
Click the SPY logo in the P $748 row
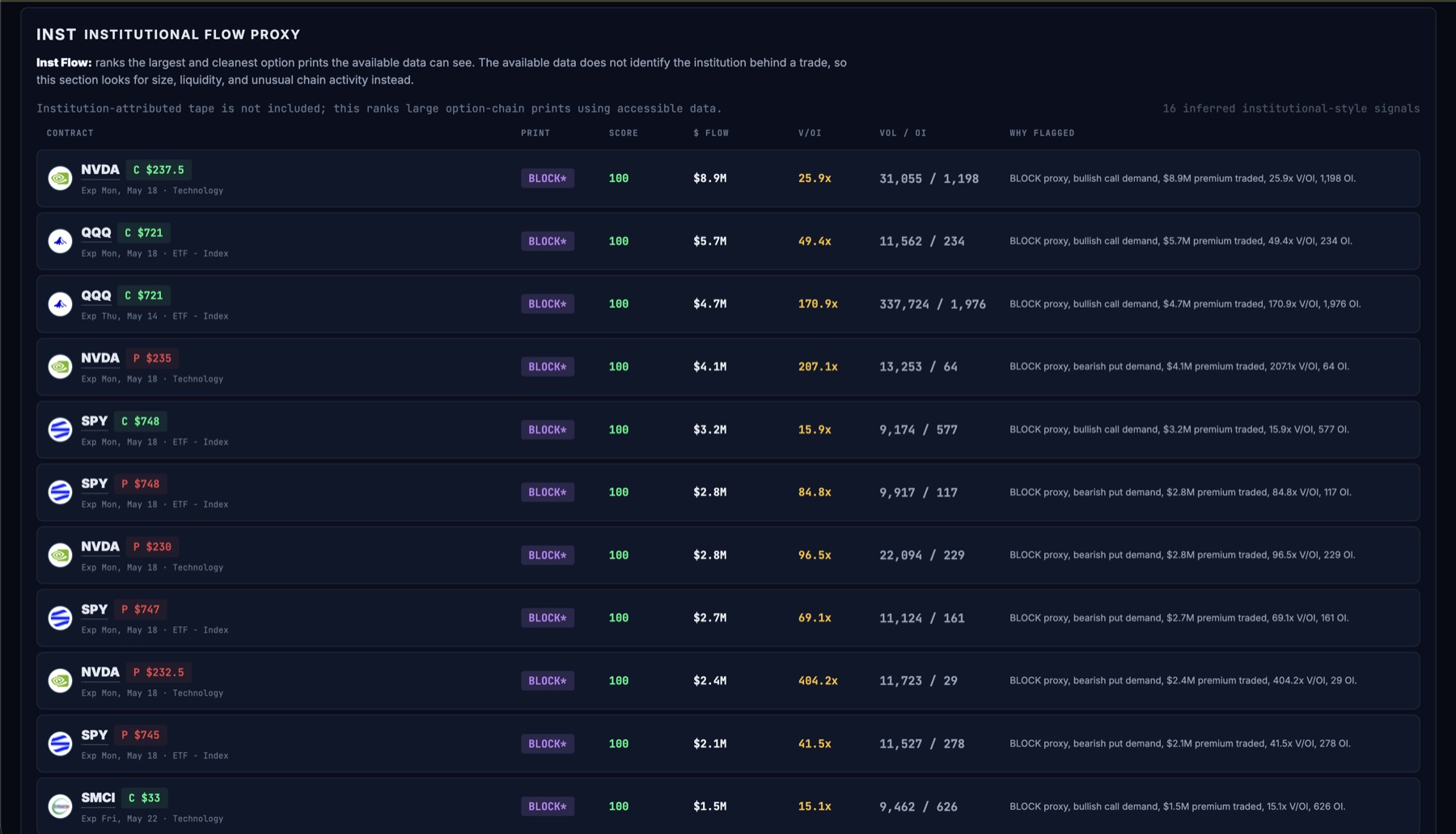60,492
